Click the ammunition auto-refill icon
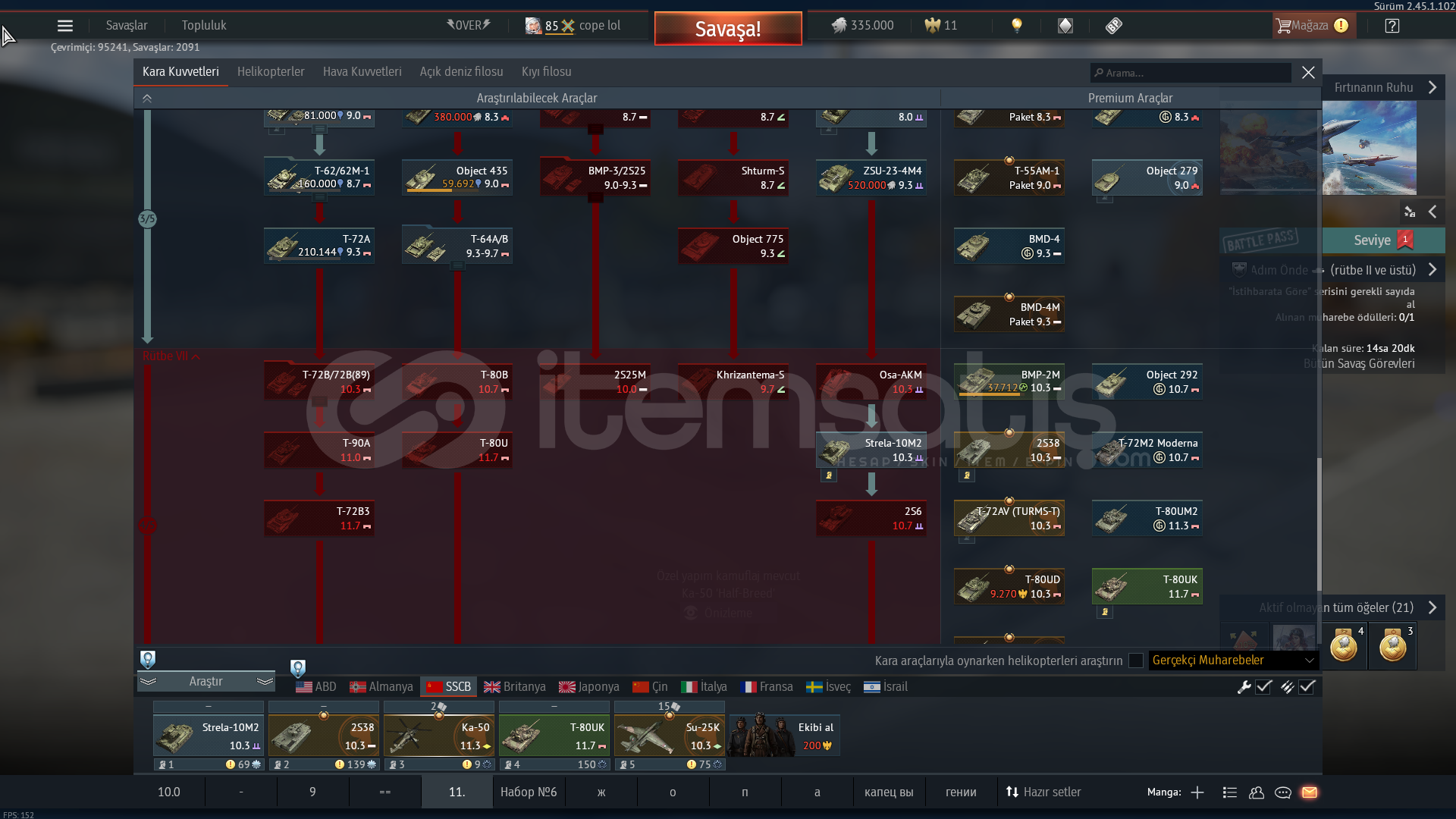The height and width of the screenshot is (819, 1456). 1287,687
